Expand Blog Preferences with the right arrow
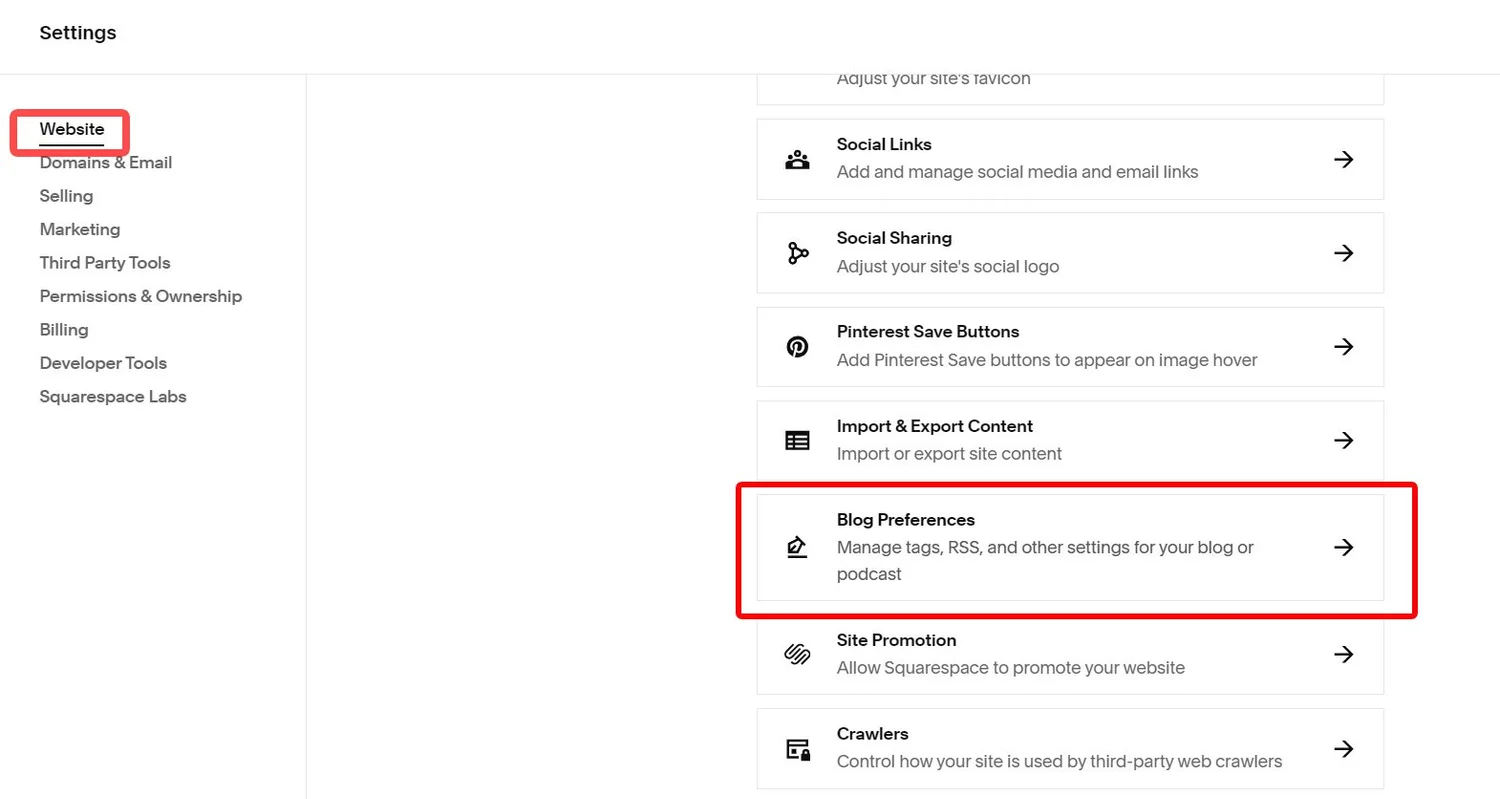This screenshot has height=799, width=1500. coord(1345,546)
